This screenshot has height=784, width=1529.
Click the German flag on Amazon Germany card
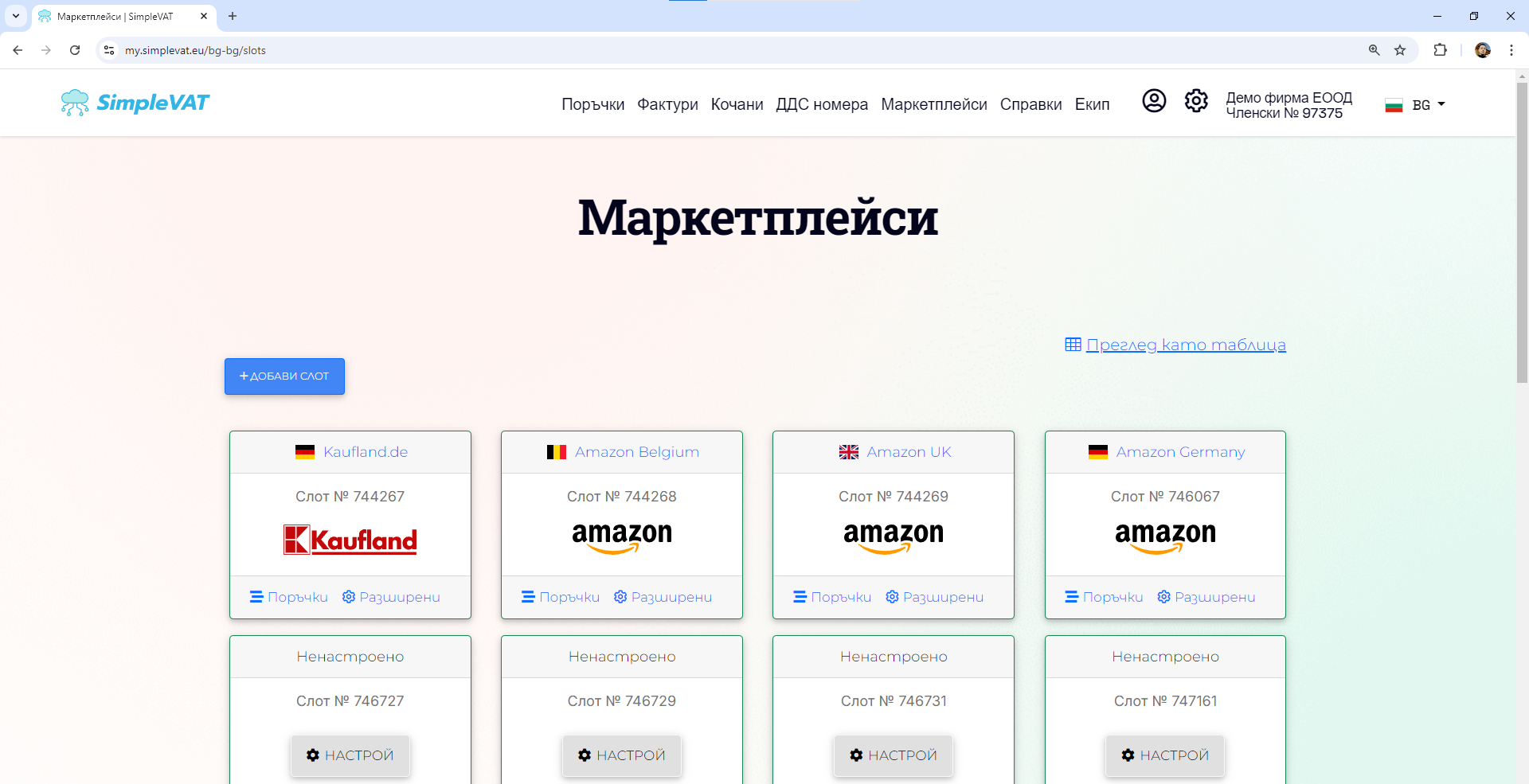coord(1098,452)
